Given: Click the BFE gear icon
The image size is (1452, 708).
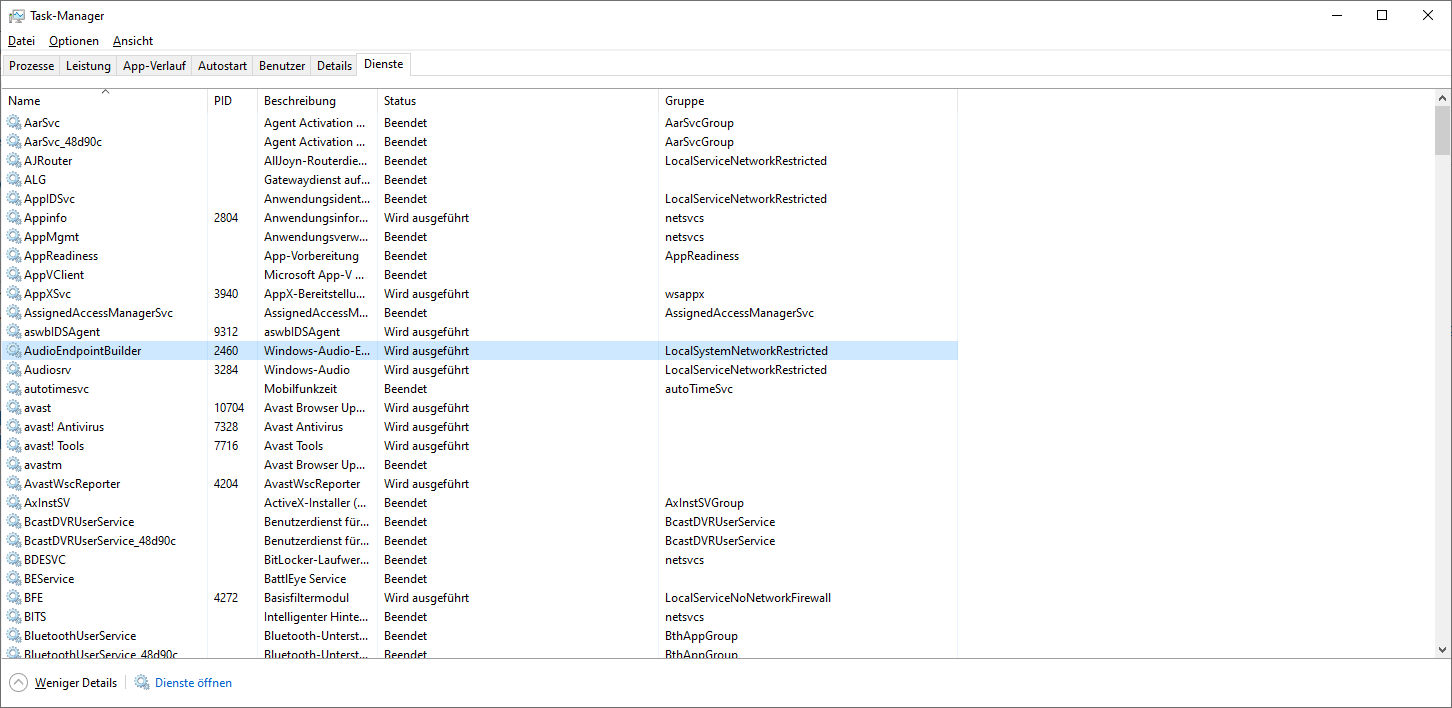Looking at the screenshot, I should click(x=14, y=598).
